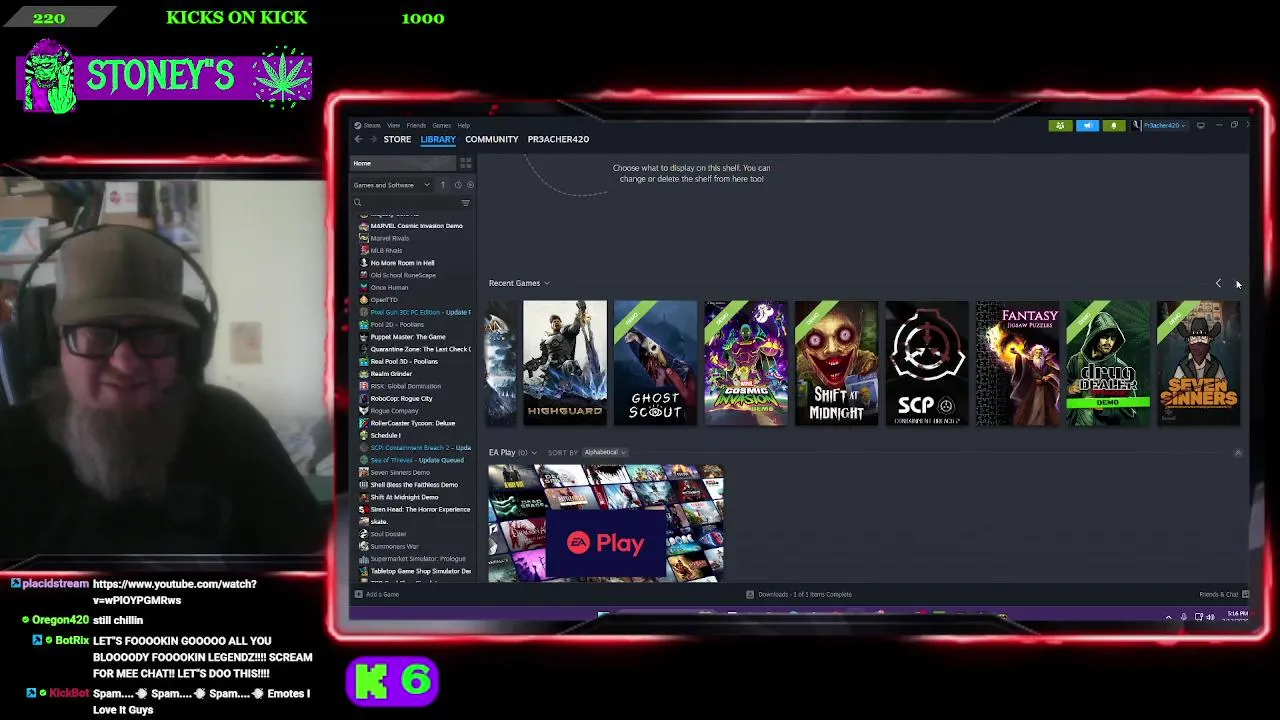Switch to the STORE tab
The image size is (1280, 720).
[x=397, y=139]
